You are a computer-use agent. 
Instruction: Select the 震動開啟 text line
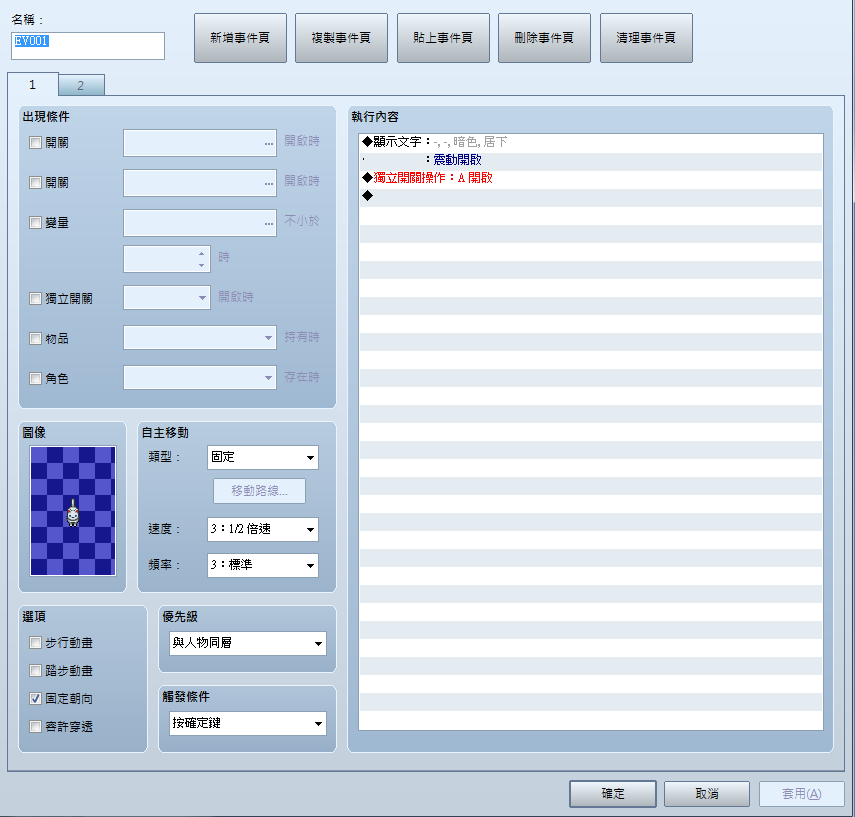click(x=591, y=160)
